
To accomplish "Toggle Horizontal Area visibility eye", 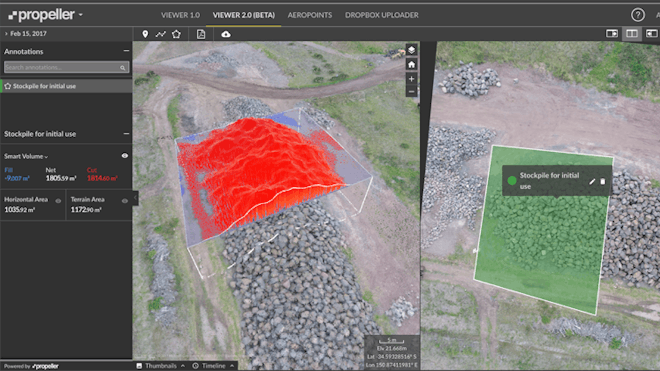I will 58,201.
